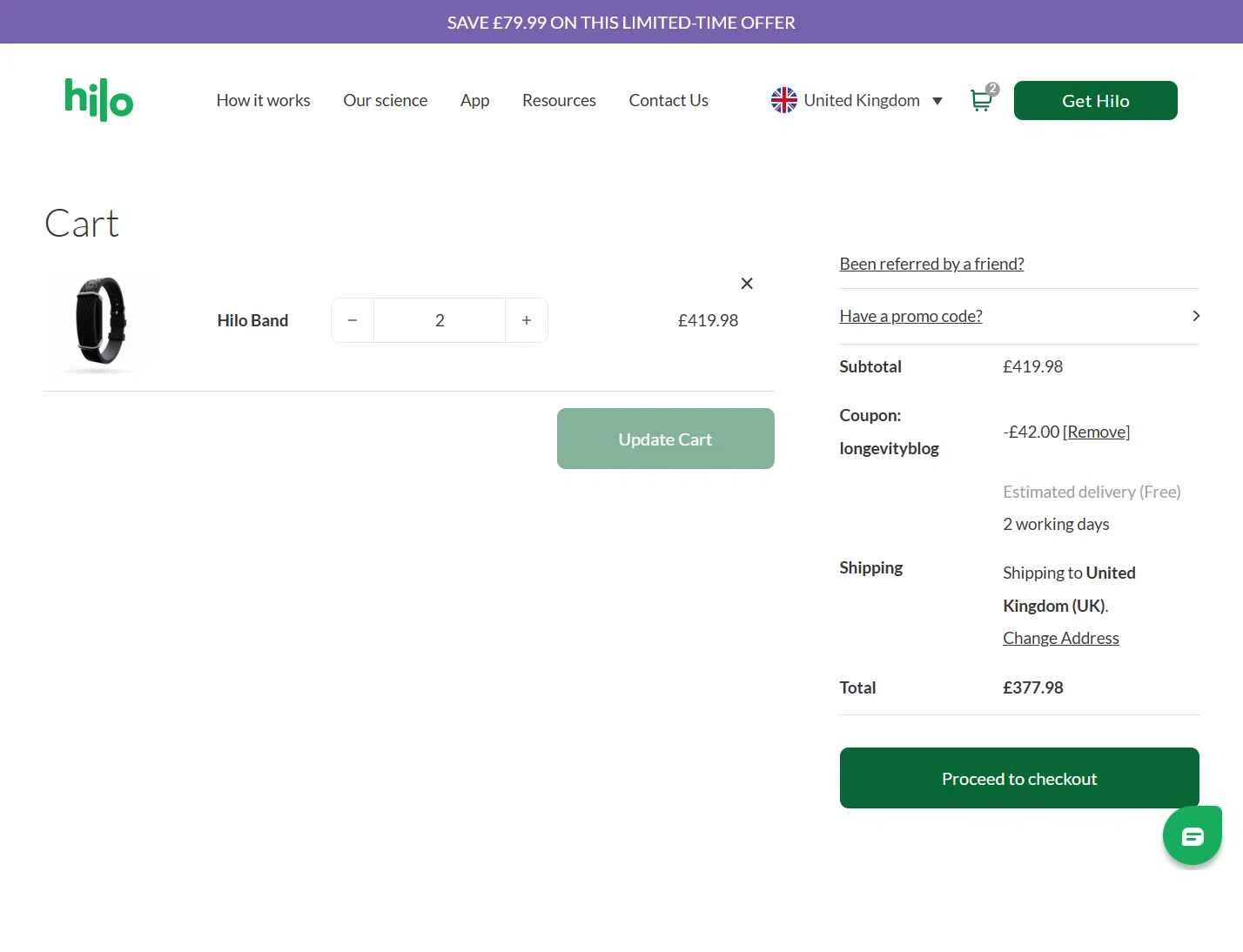Image resolution: width=1243 pixels, height=952 pixels.
Task: Click the 'Estimated delivery (Free)' text
Action: (x=1092, y=492)
